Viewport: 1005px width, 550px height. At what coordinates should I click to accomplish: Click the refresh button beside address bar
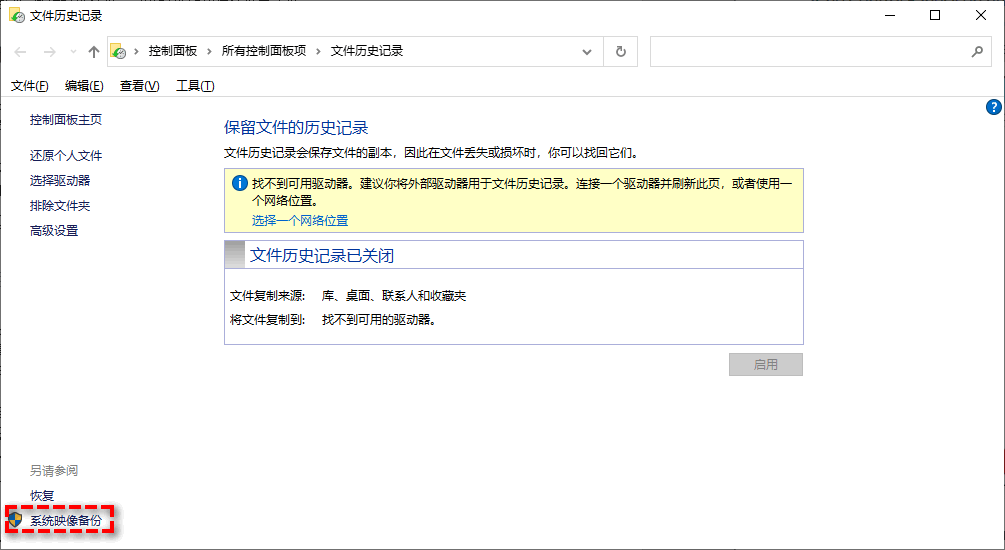621,52
